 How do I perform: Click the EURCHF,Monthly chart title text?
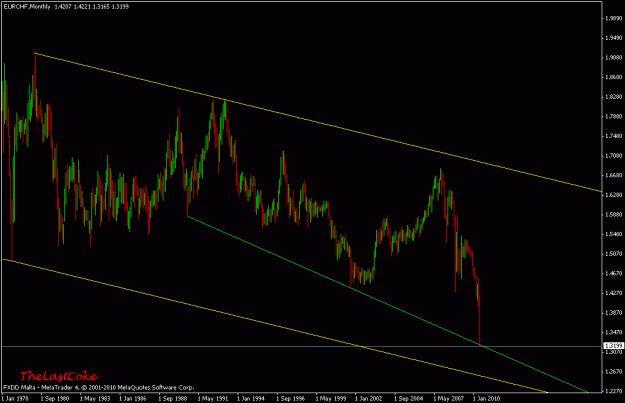(x=27, y=6)
